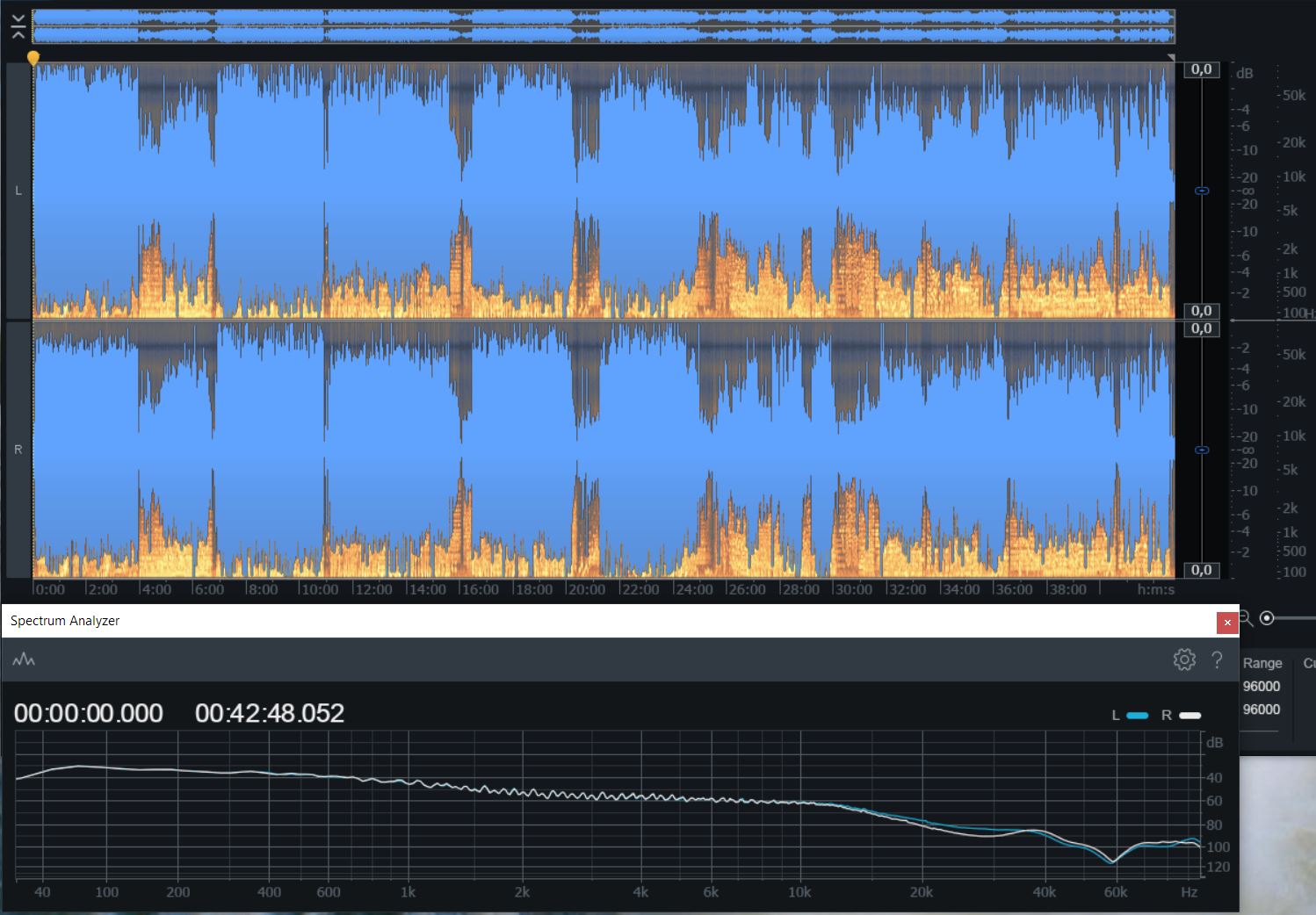Screen dimensions: 1316x915
Task: Click the lower 96000 value under Range
Action: (1262, 710)
